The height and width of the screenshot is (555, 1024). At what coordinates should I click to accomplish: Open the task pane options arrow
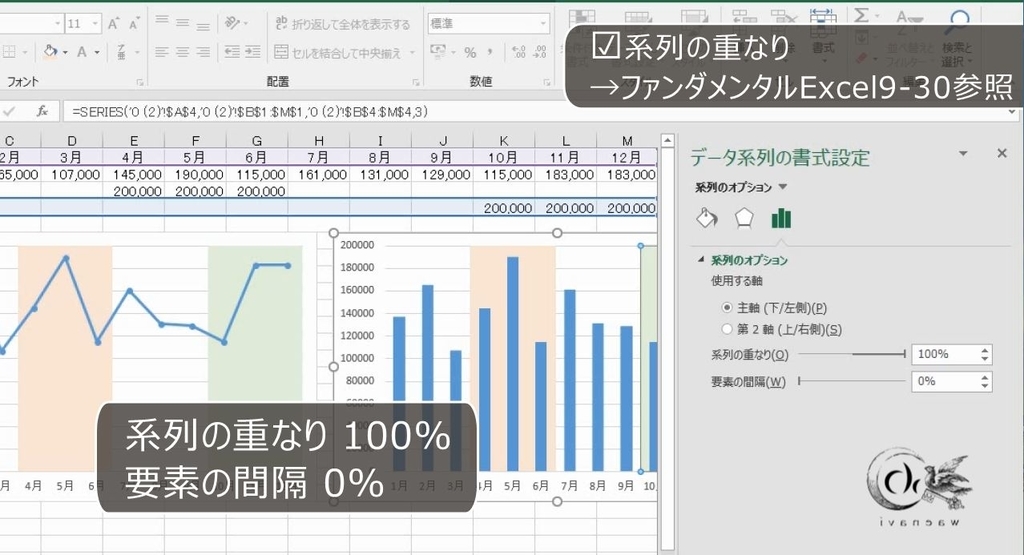(x=963, y=153)
